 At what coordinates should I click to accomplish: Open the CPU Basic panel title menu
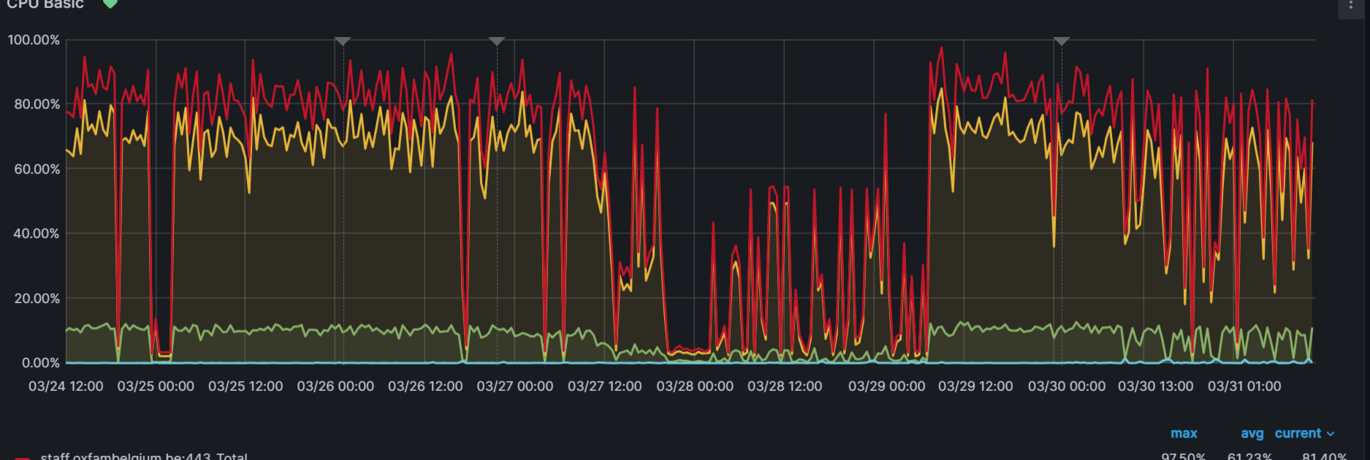[46, 4]
